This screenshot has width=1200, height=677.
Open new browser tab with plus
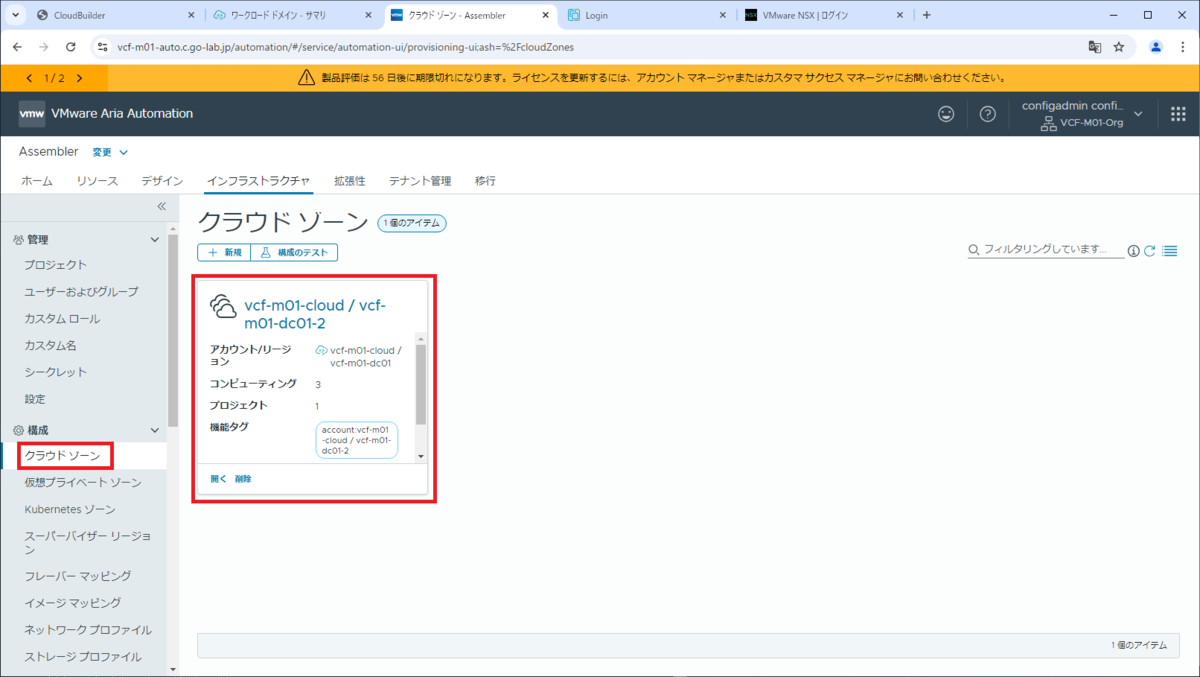[926, 15]
